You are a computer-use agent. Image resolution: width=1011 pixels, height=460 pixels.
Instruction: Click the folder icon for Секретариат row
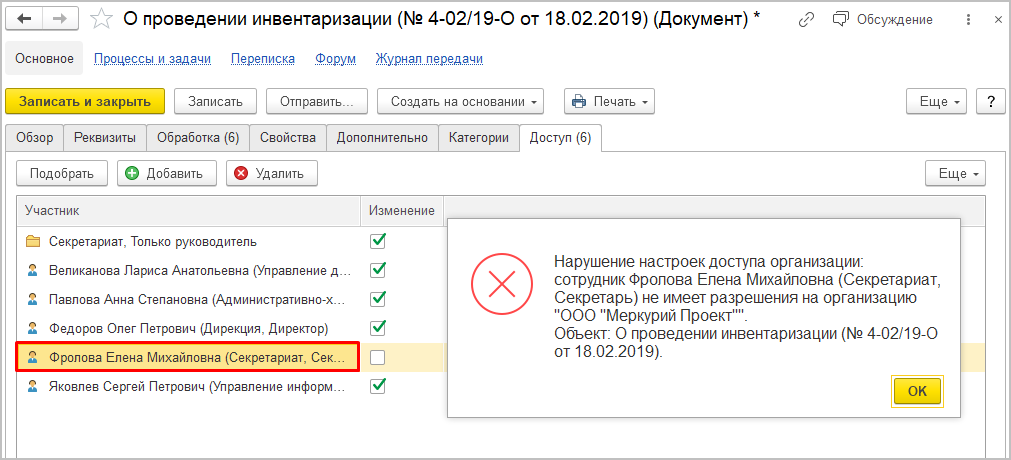33,241
